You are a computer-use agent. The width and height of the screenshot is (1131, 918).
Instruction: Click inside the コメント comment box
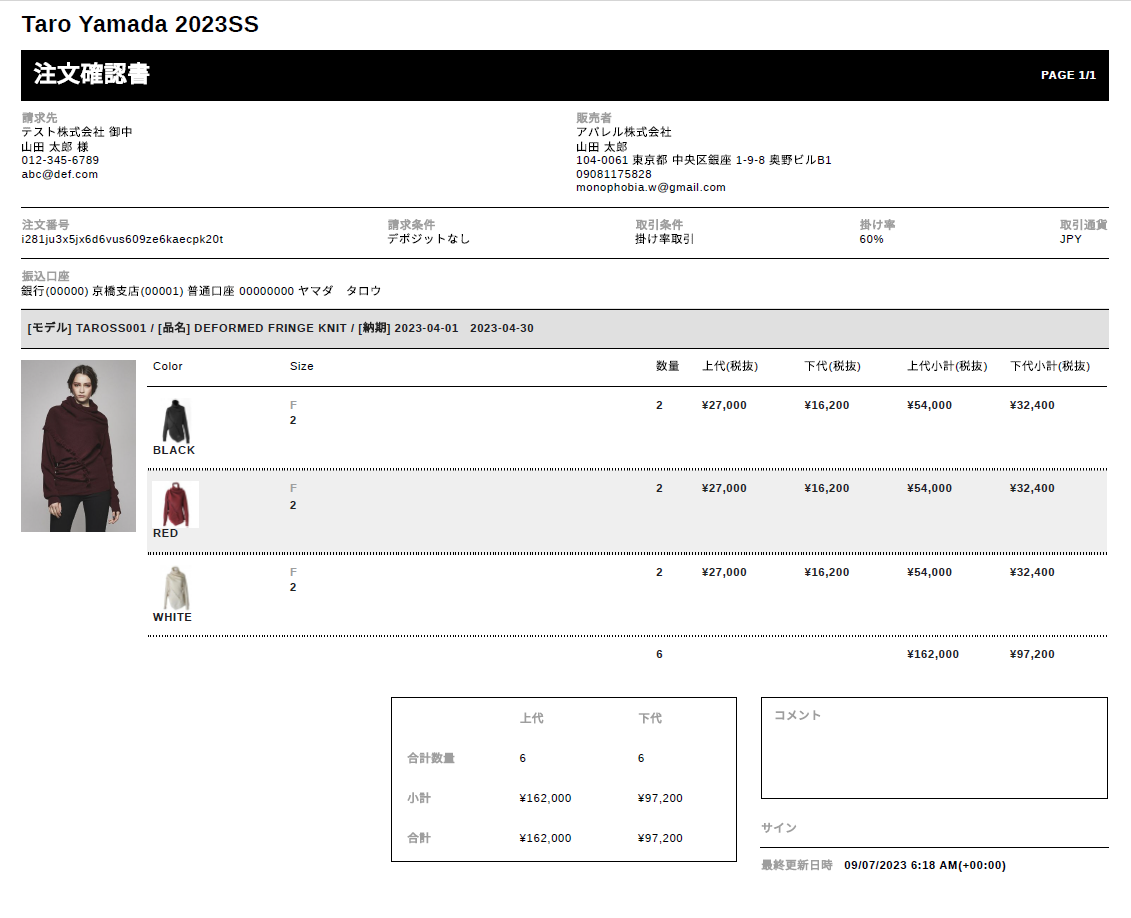point(934,748)
